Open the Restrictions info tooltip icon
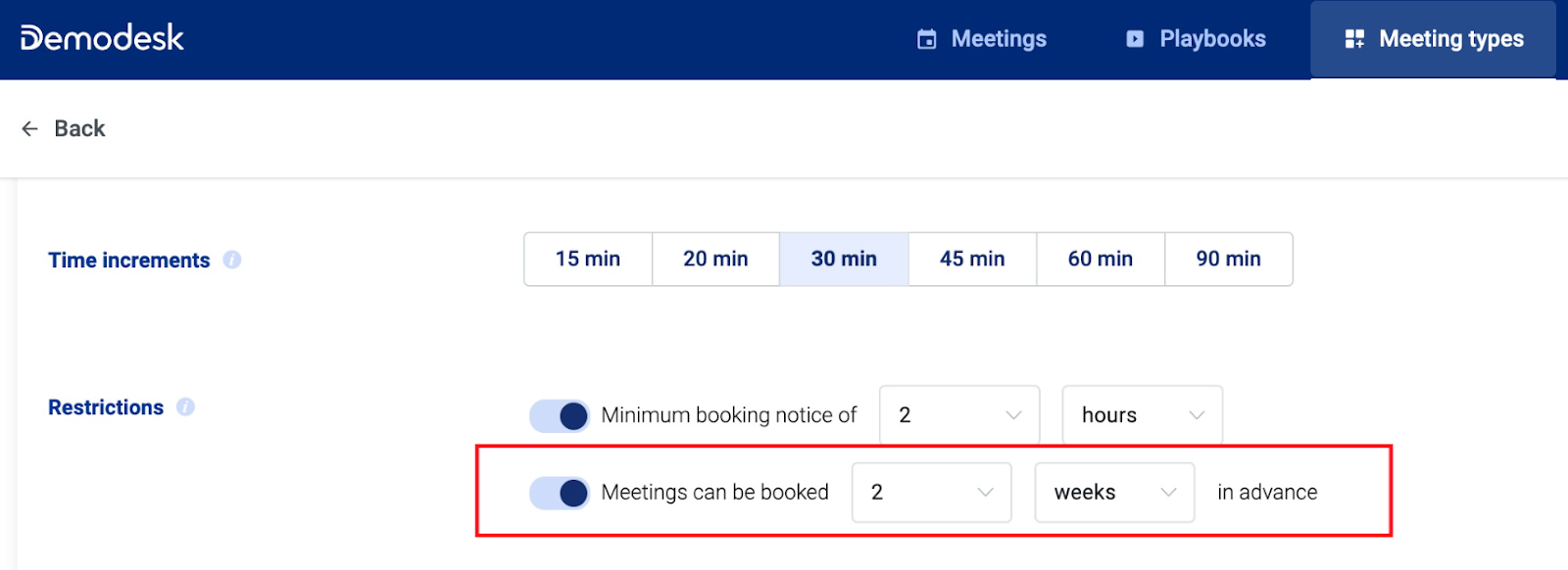The height and width of the screenshot is (570, 1568). (185, 407)
